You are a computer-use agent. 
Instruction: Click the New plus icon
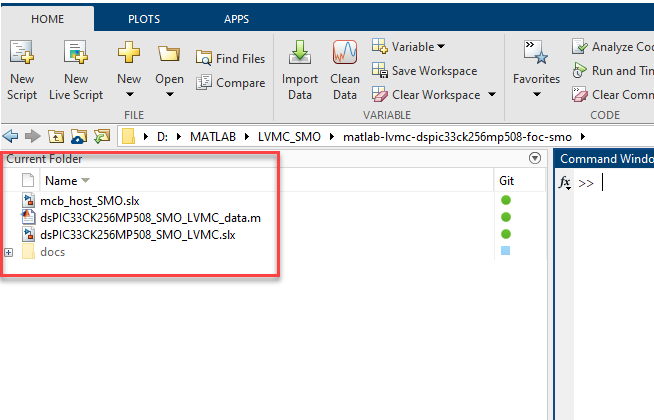pyautogui.click(x=129, y=53)
